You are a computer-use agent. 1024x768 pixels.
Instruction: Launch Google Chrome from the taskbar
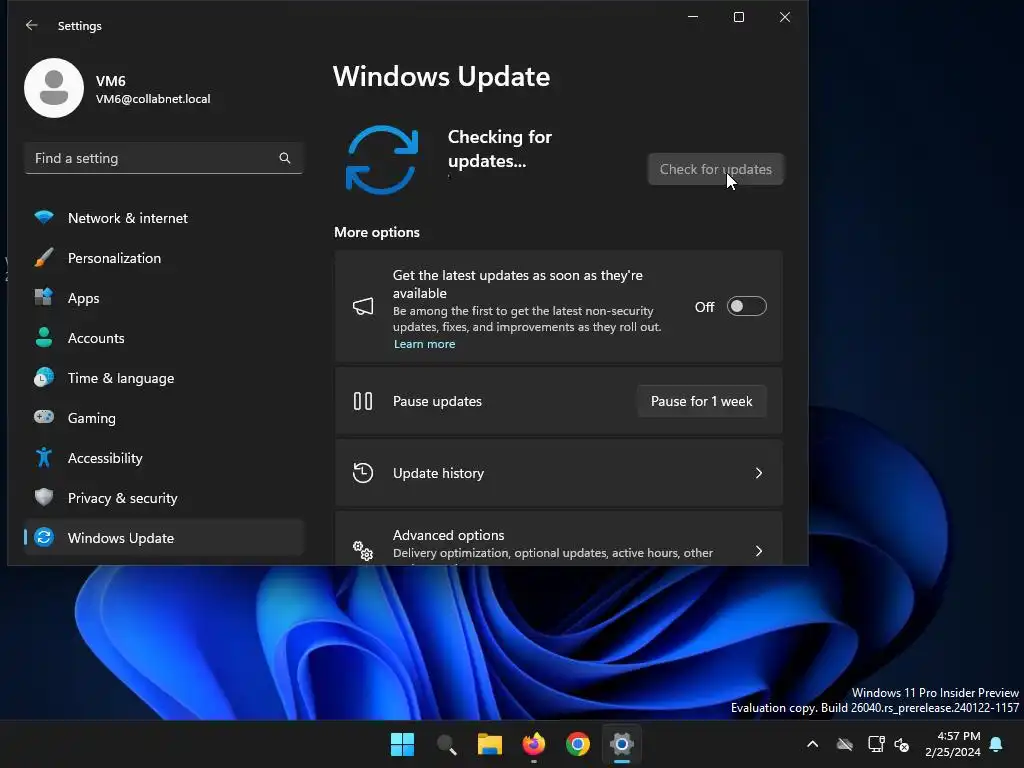pyautogui.click(x=578, y=744)
